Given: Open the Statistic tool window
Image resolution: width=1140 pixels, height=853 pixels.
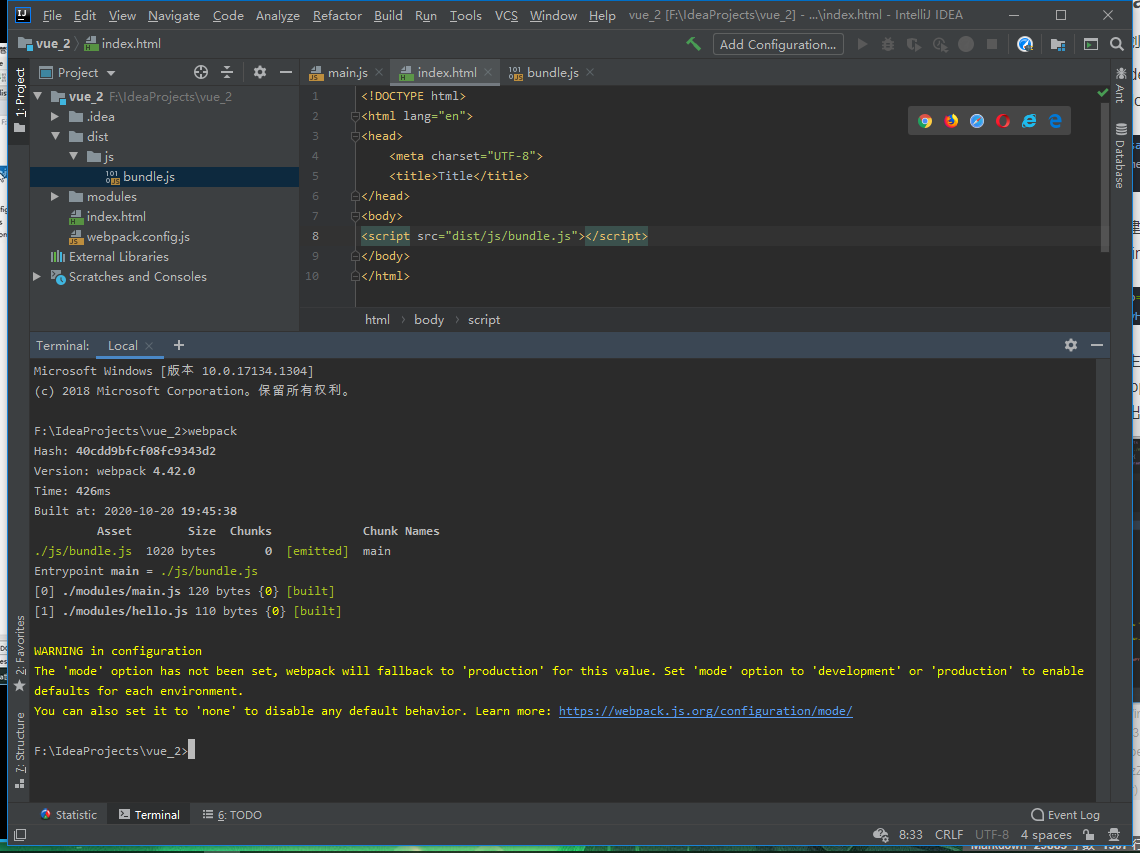Looking at the screenshot, I should [68, 814].
